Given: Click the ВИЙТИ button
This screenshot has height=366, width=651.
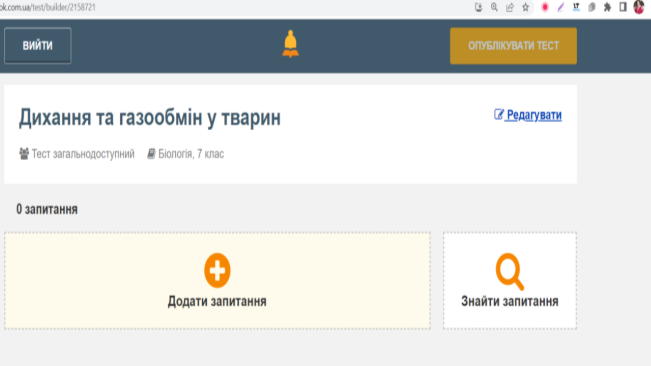Looking at the screenshot, I should pyautogui.click(x=38, y=46).
